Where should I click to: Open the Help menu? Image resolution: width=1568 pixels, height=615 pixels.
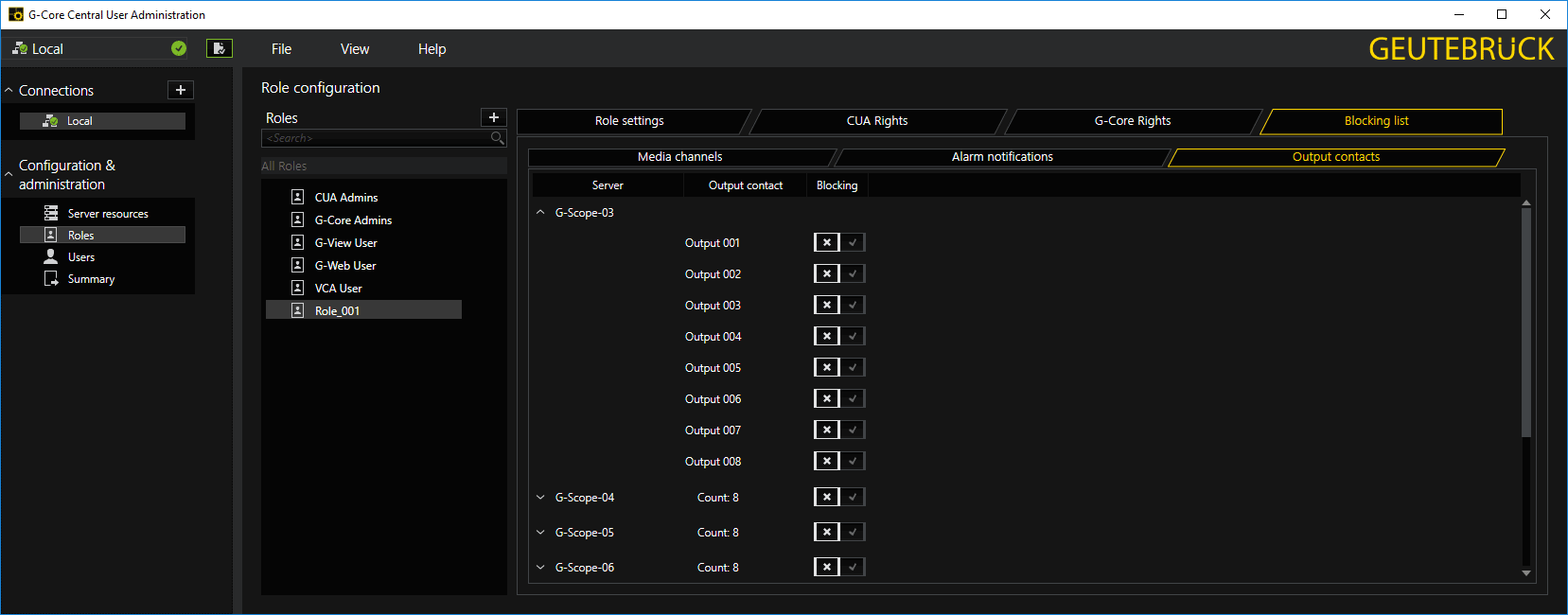(x=432, y=49)
